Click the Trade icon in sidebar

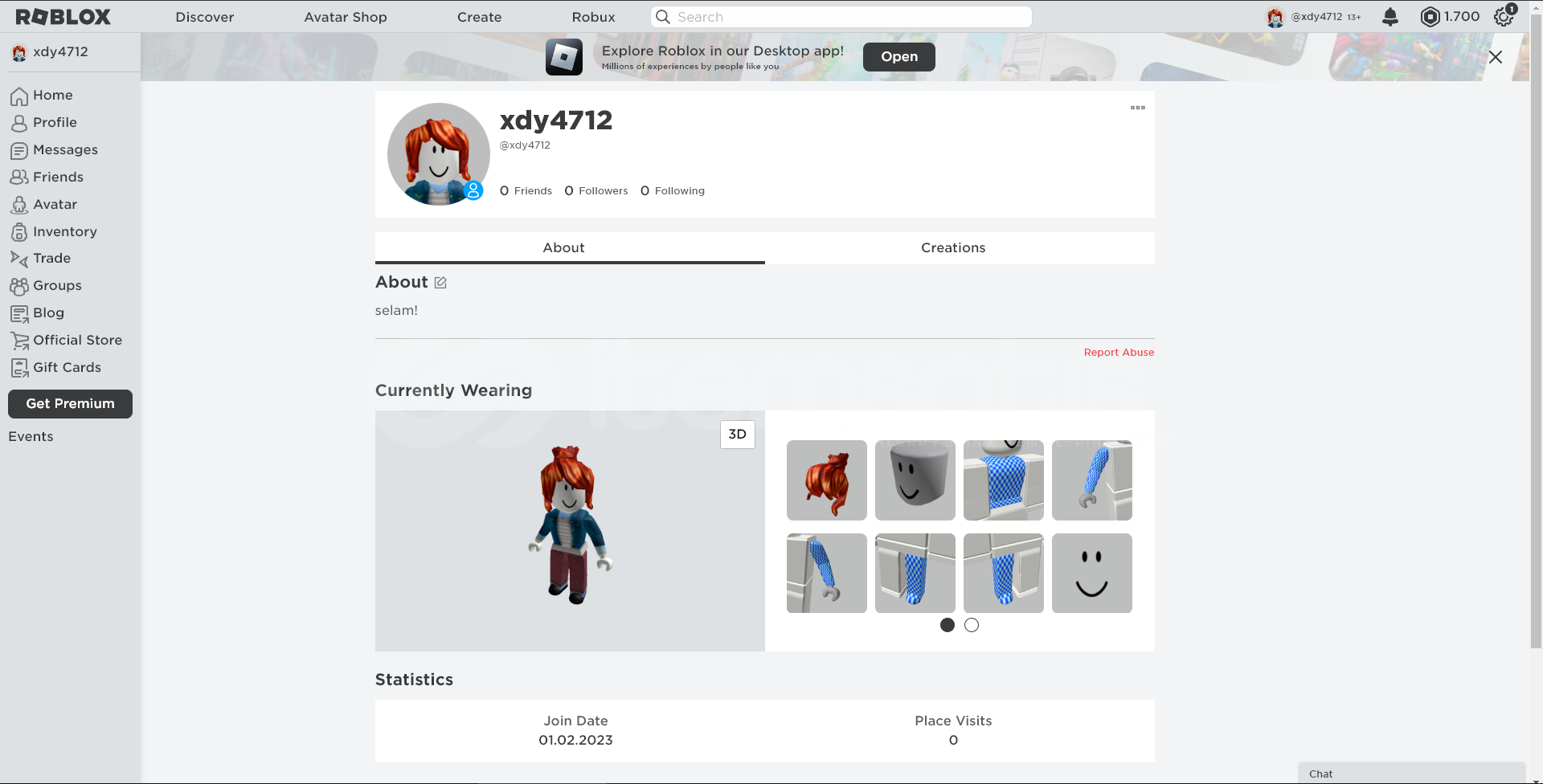[19, 259]
